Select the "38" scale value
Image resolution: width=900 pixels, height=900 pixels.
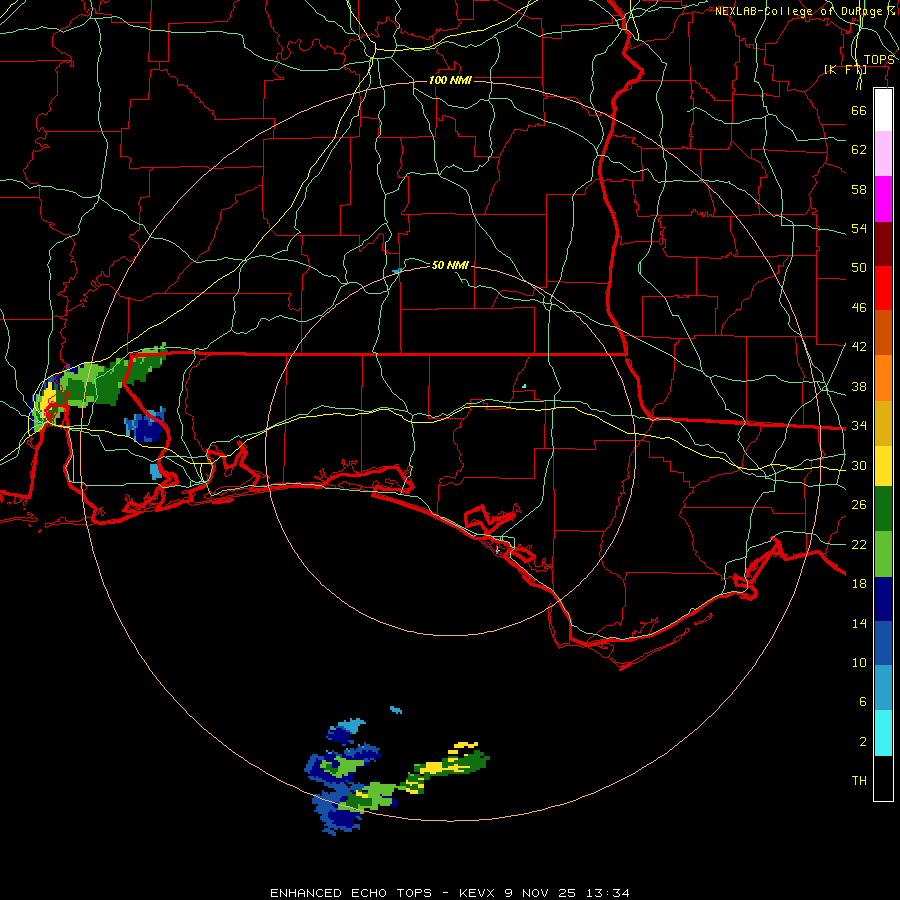[x=859, y=386]
